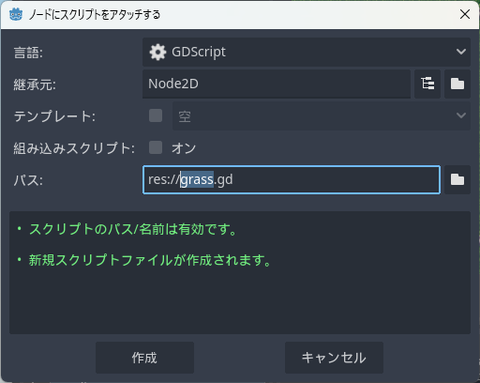The width and height of the screenshot is (480, 383).
Task: Click the 組み込みスクリプト: label
Action: 74,148
